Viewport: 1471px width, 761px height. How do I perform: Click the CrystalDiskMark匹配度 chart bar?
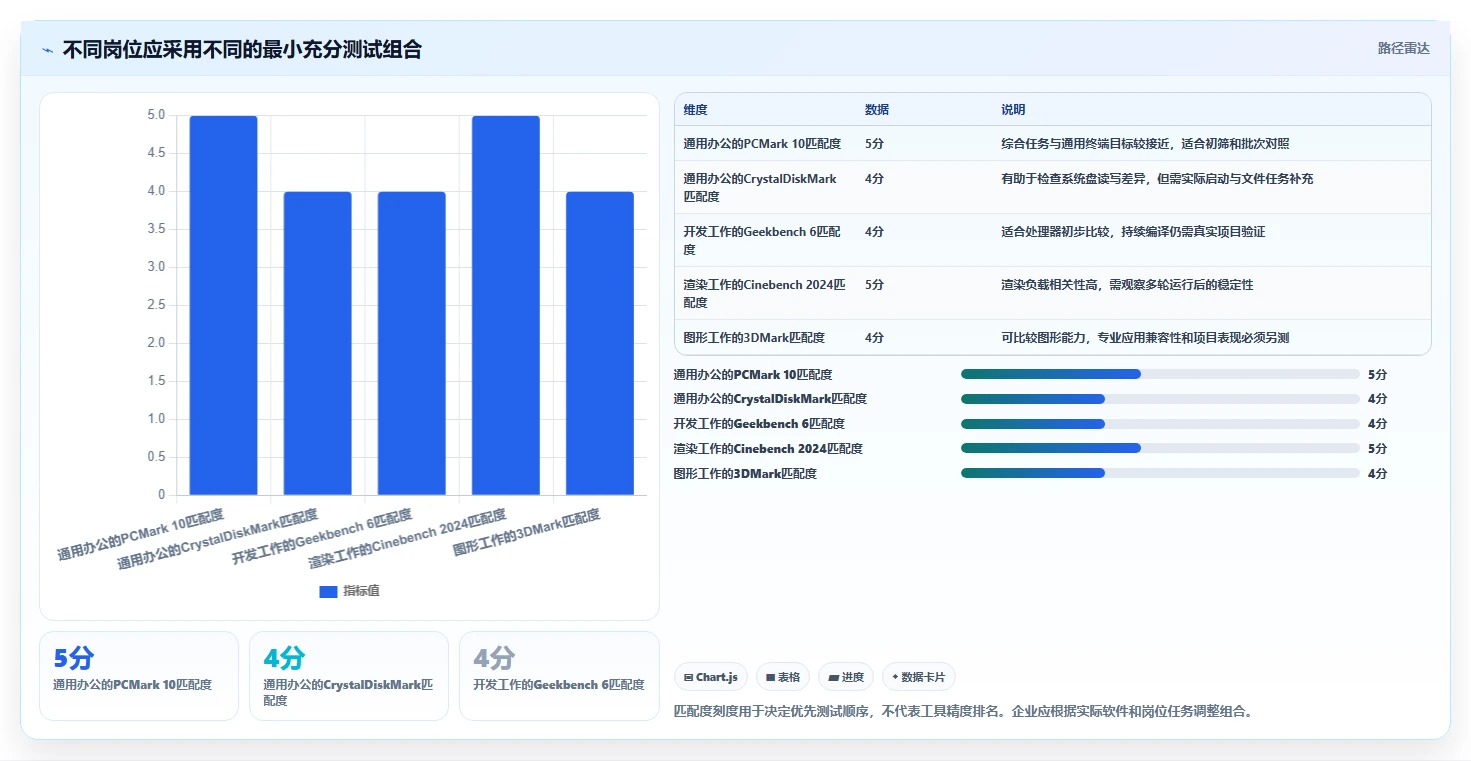coord(317,343)
